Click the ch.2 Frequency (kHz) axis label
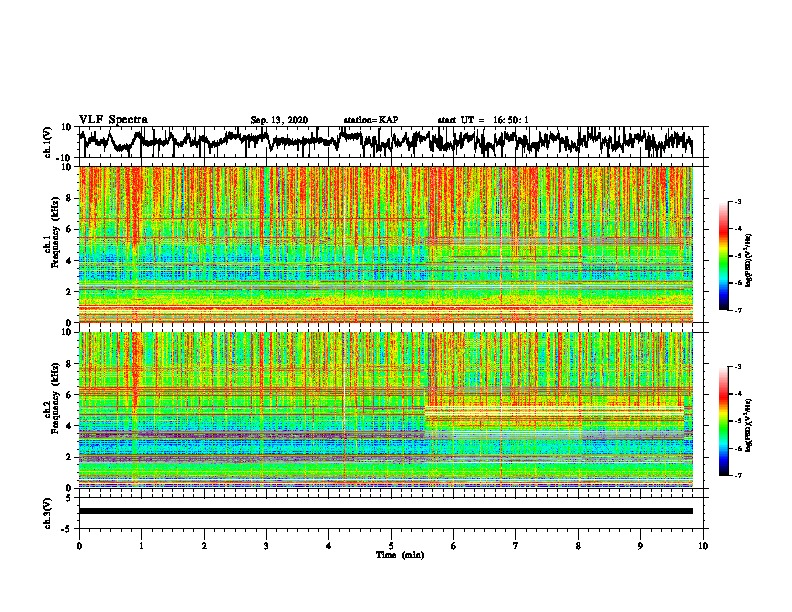This screenshot has height=612, width=792. click(x=51, y=398)
